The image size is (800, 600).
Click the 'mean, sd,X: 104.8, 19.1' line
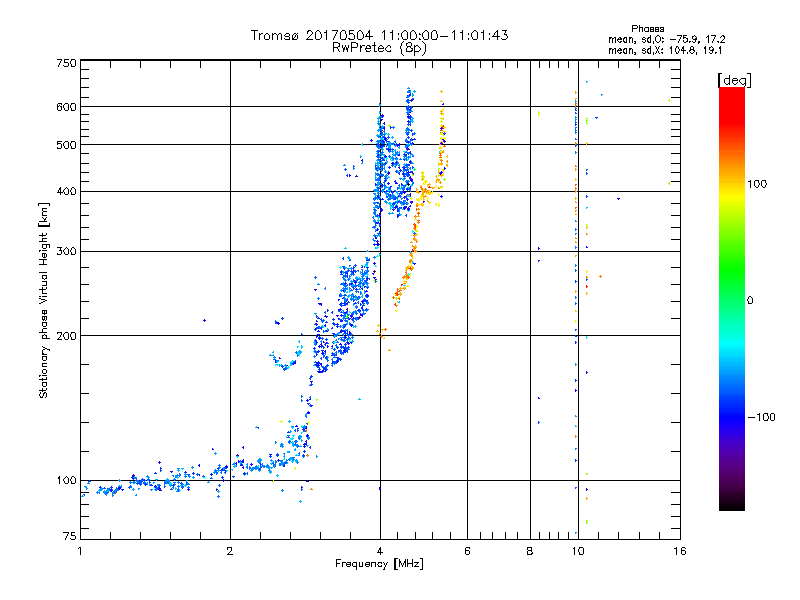tap(665, 51)
